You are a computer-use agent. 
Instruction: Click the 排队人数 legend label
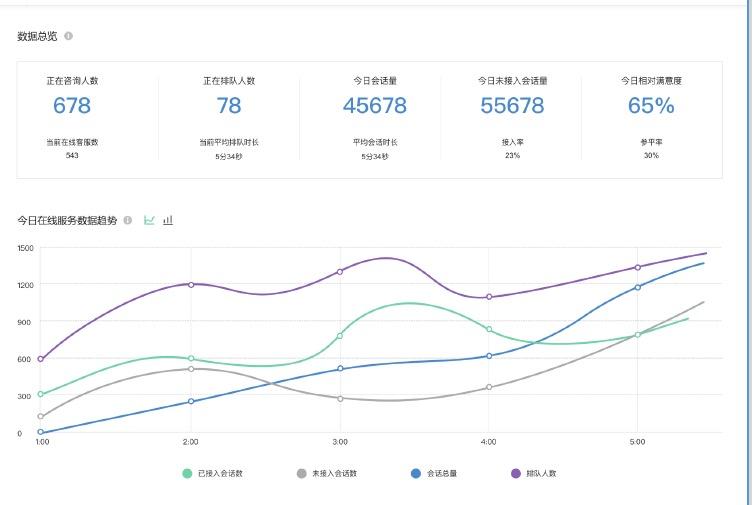click(x=541, y=473)
